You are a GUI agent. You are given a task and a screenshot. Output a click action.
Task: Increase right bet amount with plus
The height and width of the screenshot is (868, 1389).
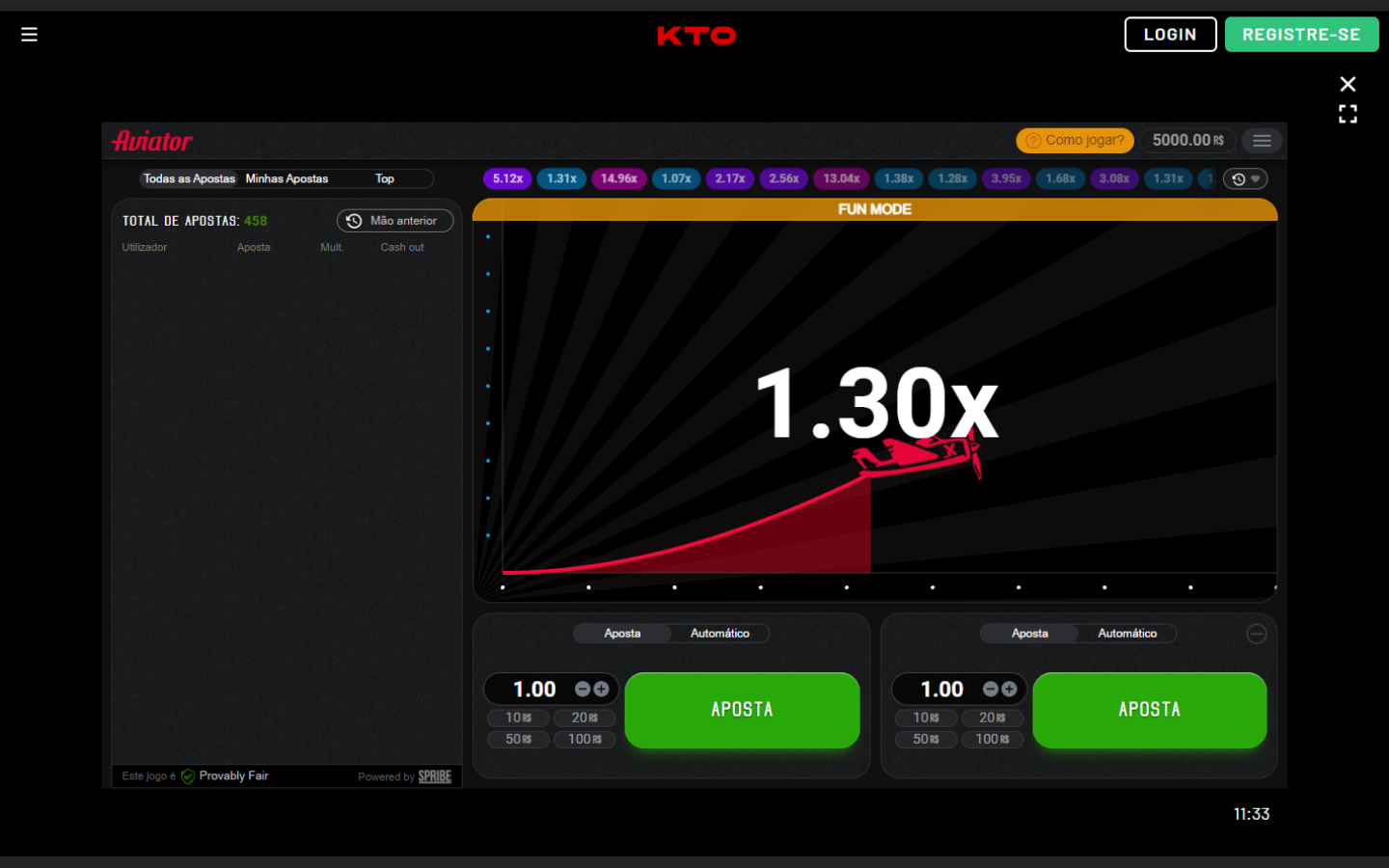(x=1009, y=689)
